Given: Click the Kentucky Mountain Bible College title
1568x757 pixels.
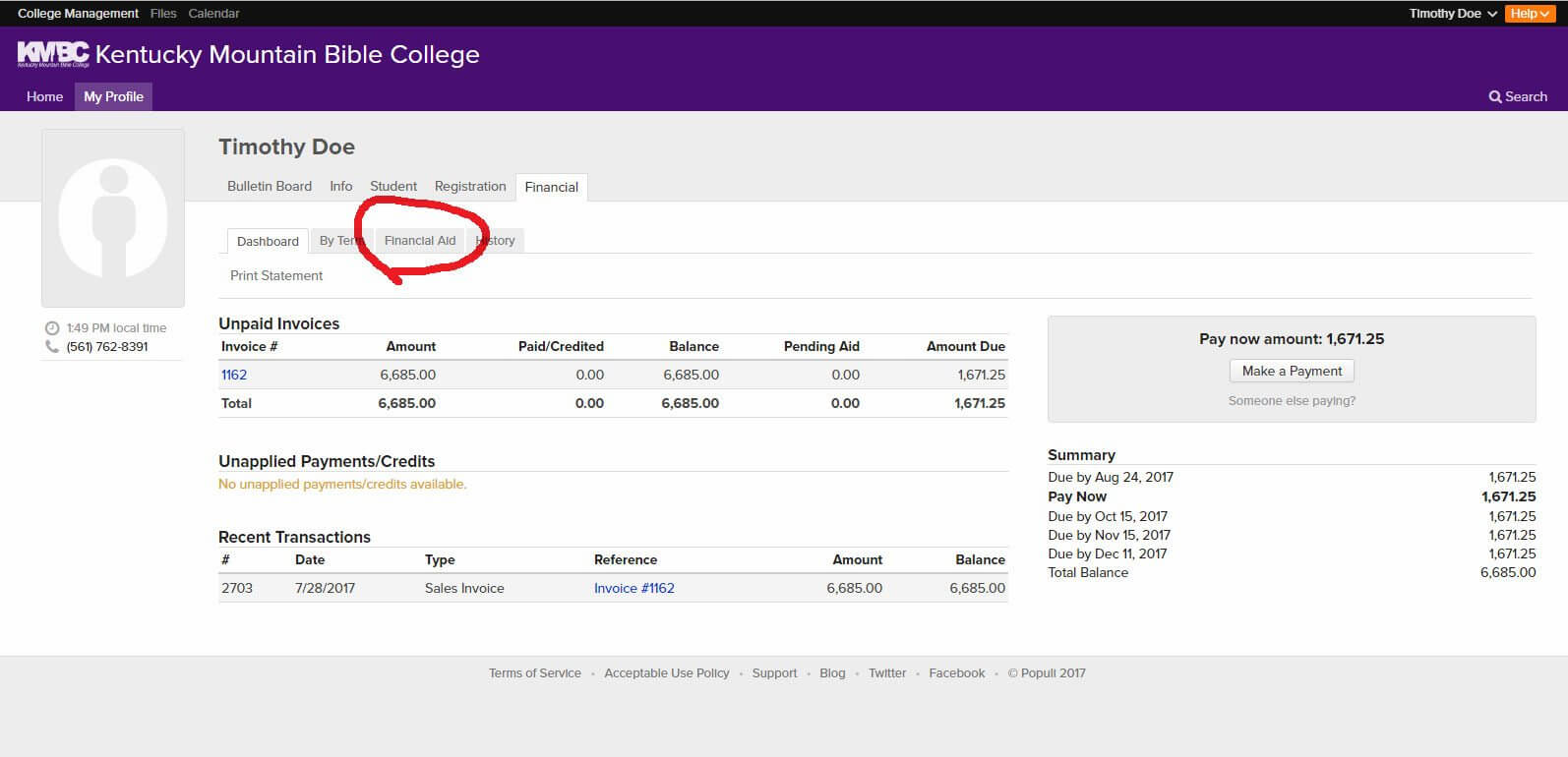Looking at the screenshot, I should point(287,54).
